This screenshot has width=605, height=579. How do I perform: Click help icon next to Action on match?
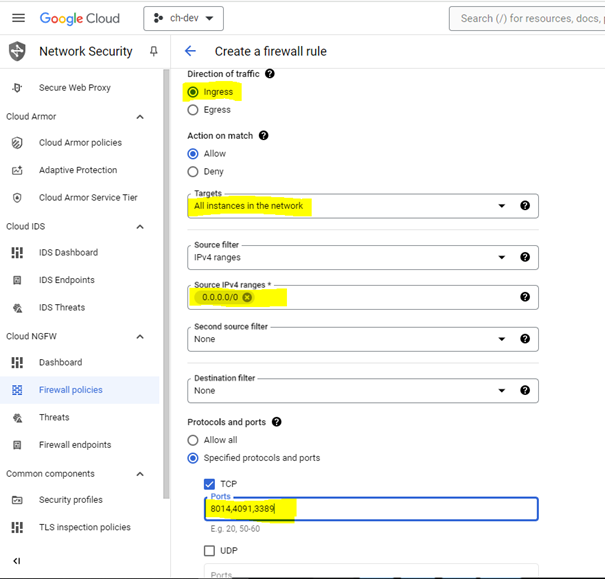[264, 135]
